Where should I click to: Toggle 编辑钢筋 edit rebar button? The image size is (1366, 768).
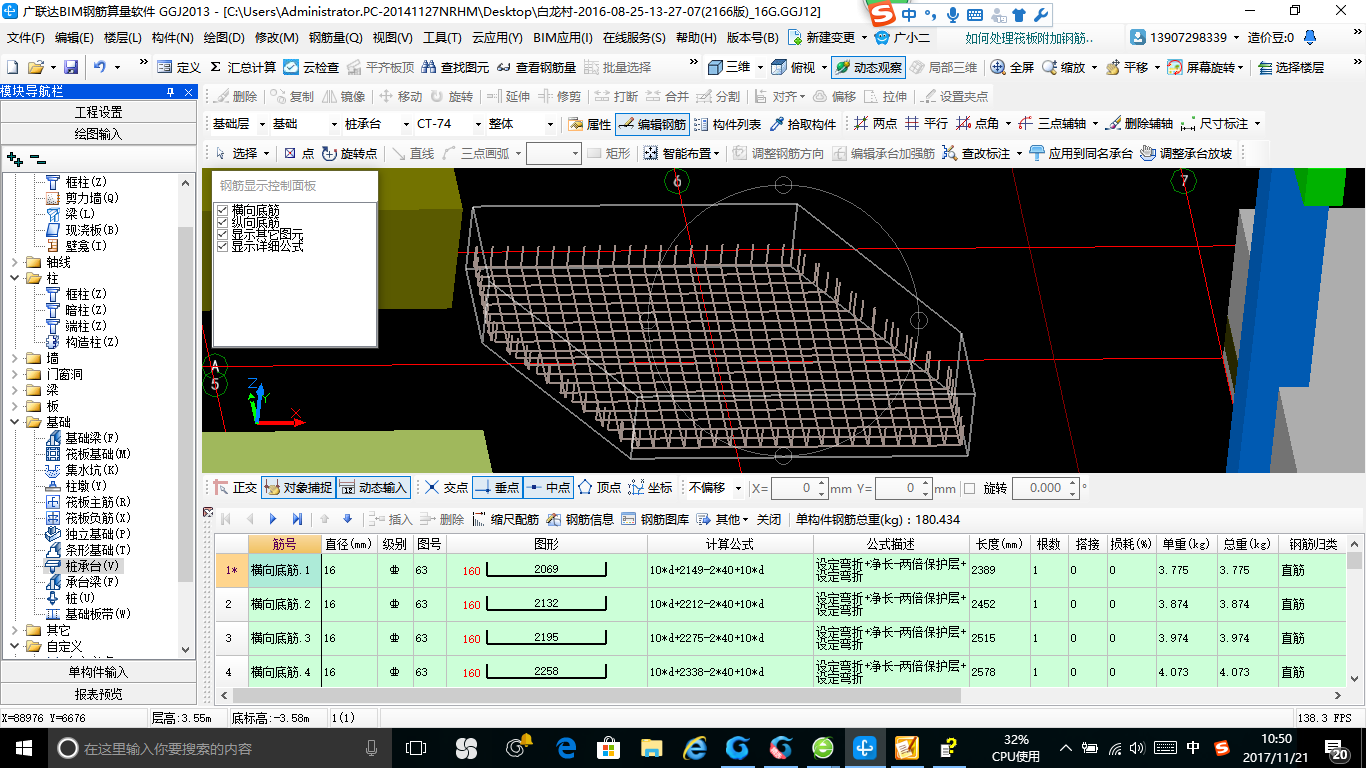[x=652, y=124]
